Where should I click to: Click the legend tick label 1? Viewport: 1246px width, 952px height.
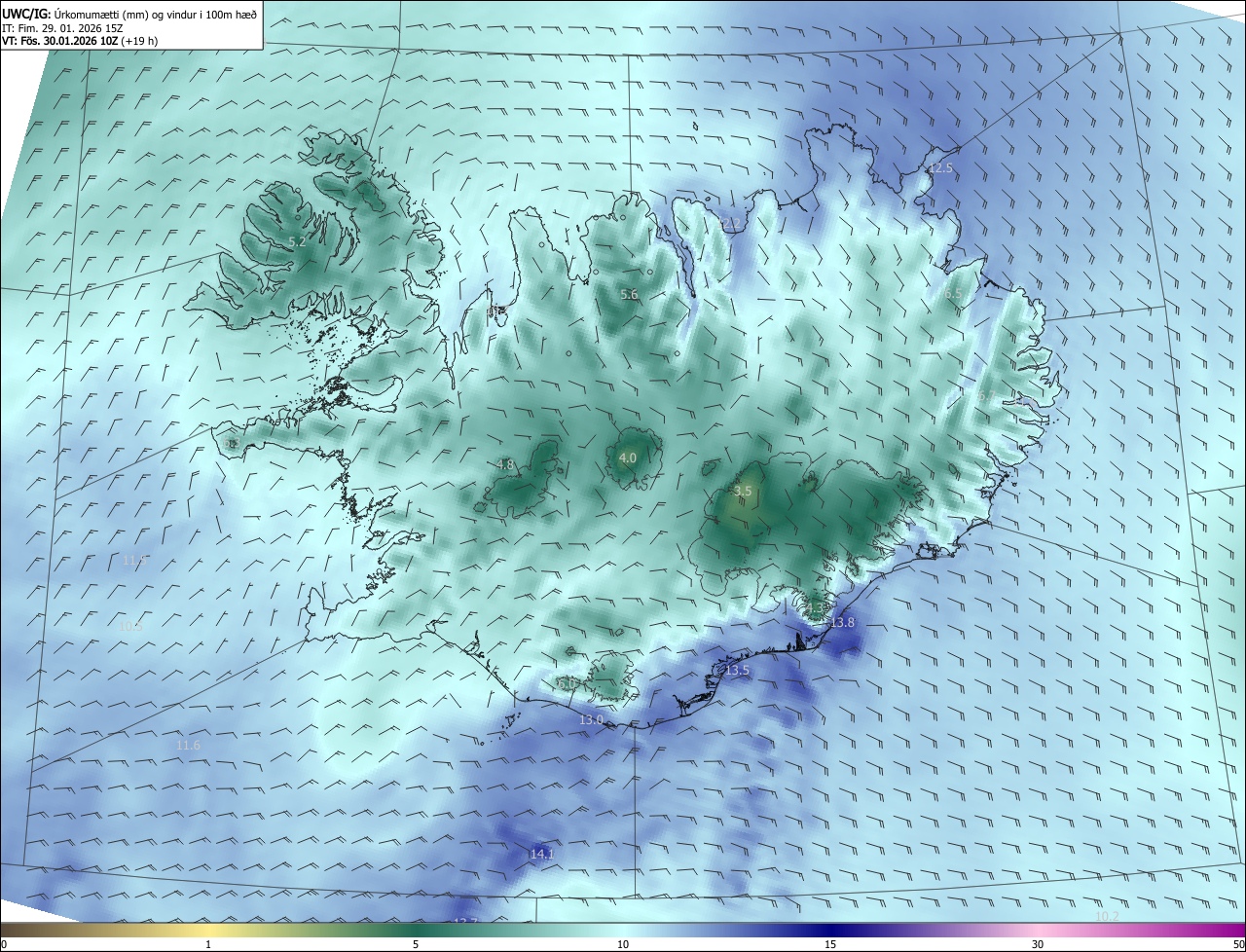[208, 944]
